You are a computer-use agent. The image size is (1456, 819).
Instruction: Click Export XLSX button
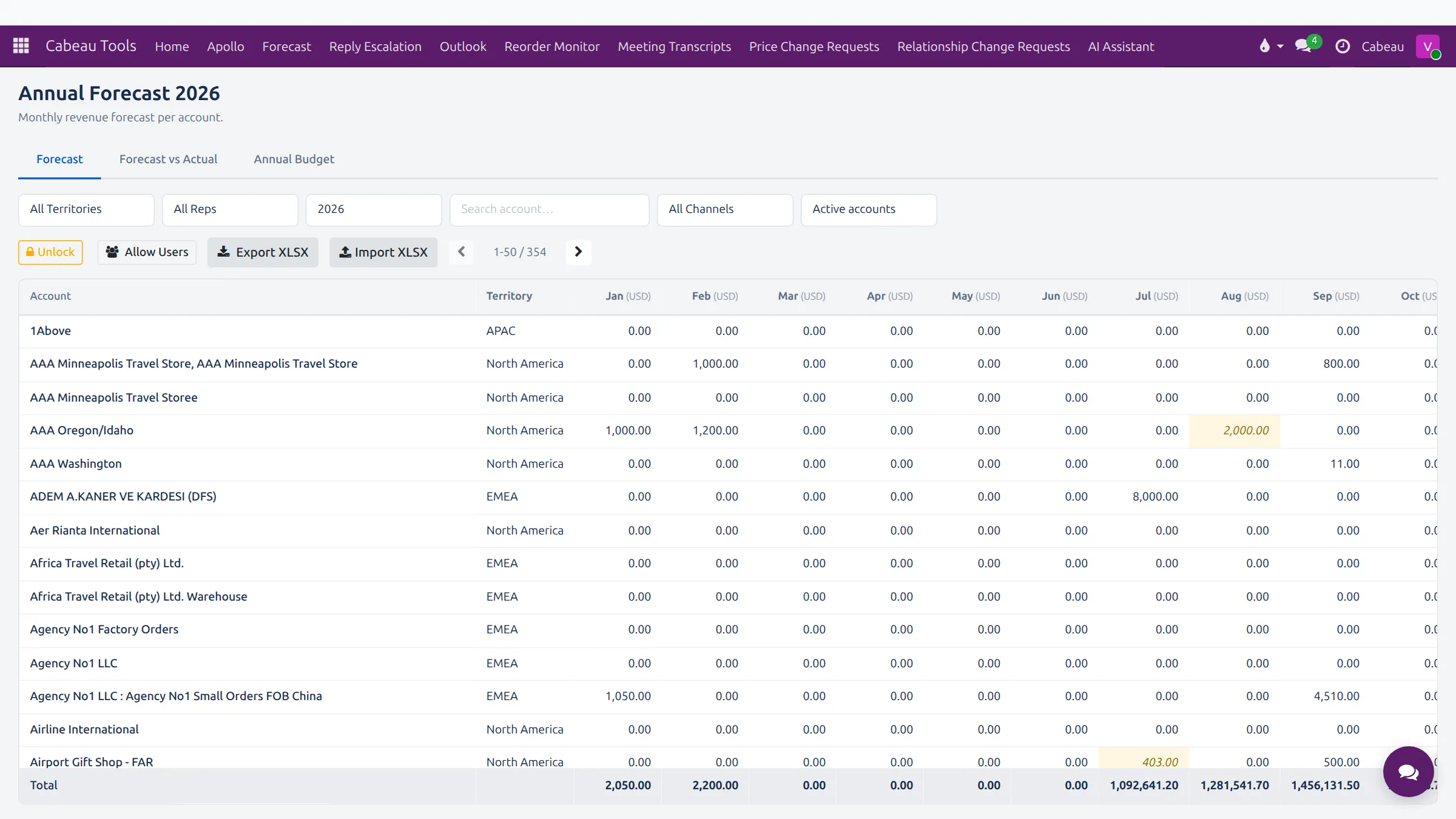[x=263, y=252]
